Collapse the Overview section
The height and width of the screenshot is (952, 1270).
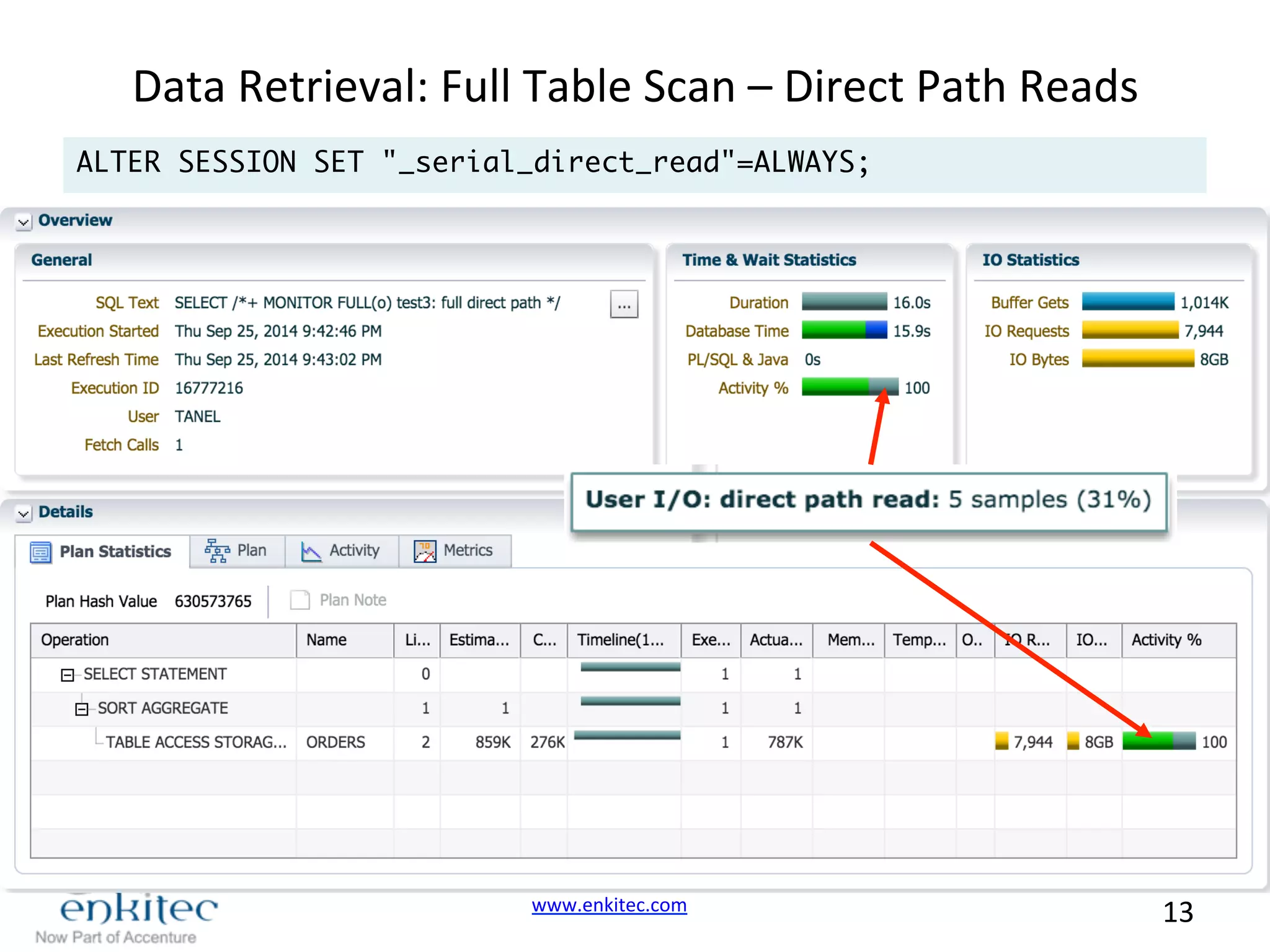point(24,222)
